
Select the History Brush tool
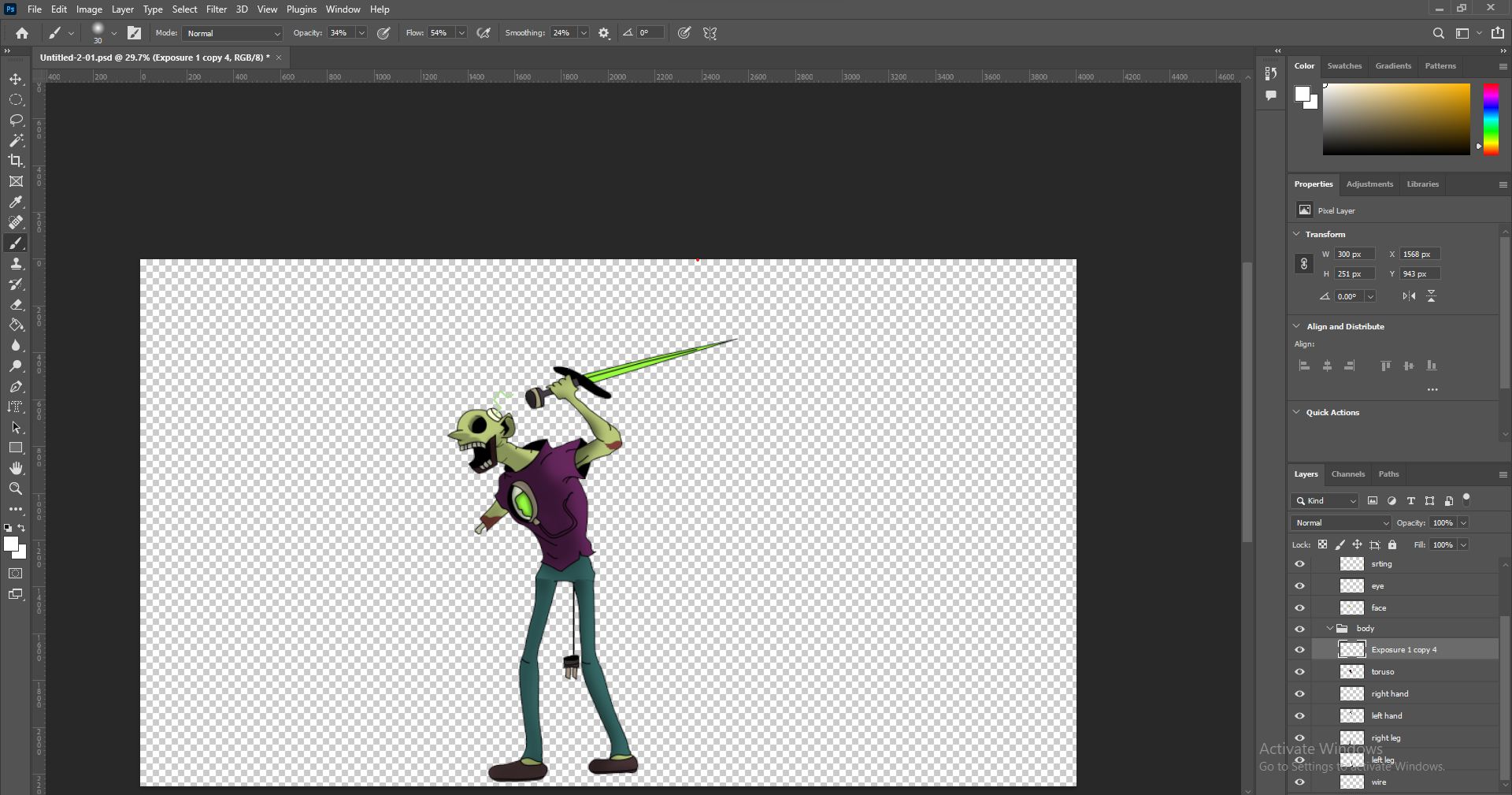coord(16,284)
